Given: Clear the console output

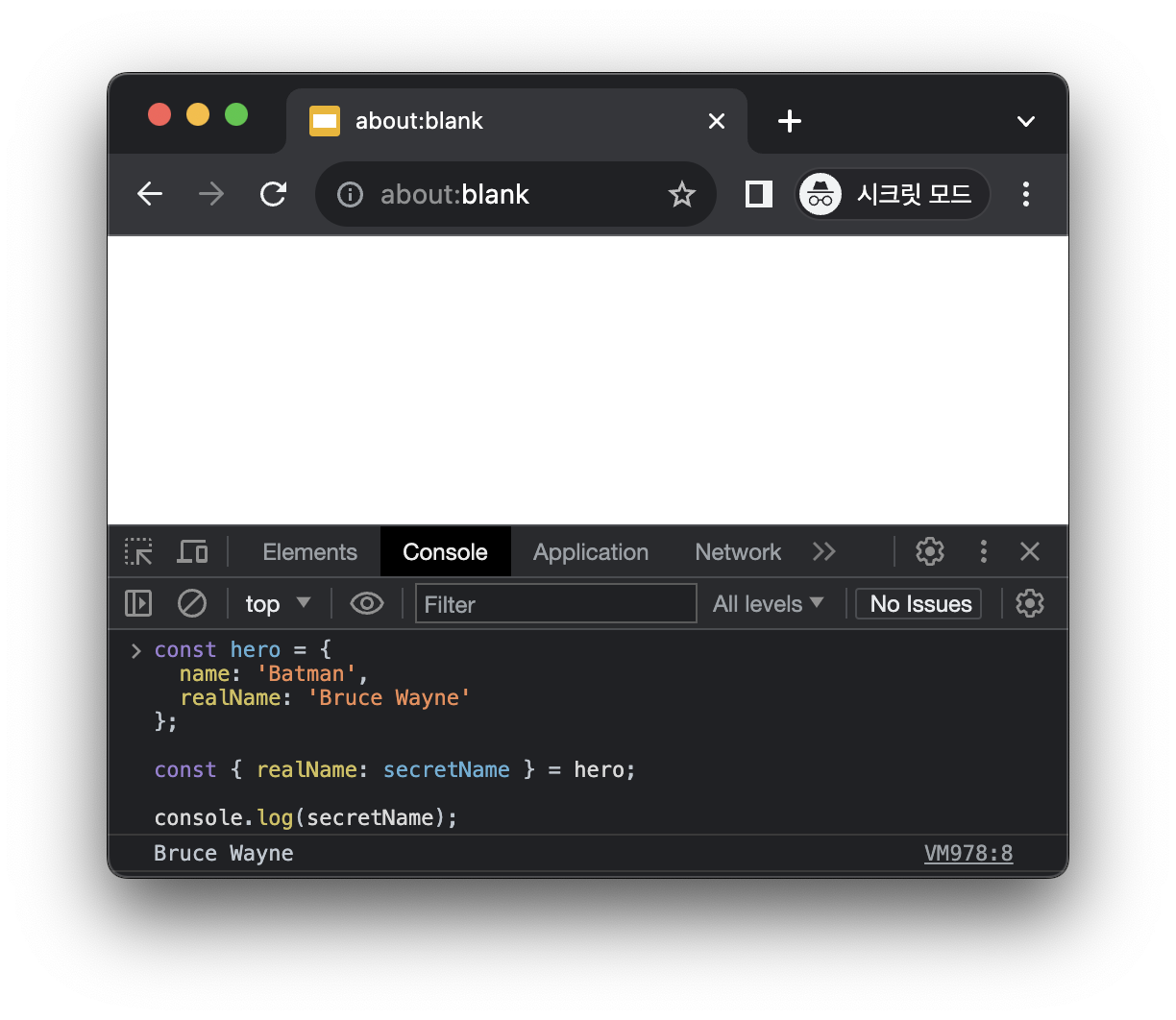Looking at the screenshot, I should [x=192, y=603].
